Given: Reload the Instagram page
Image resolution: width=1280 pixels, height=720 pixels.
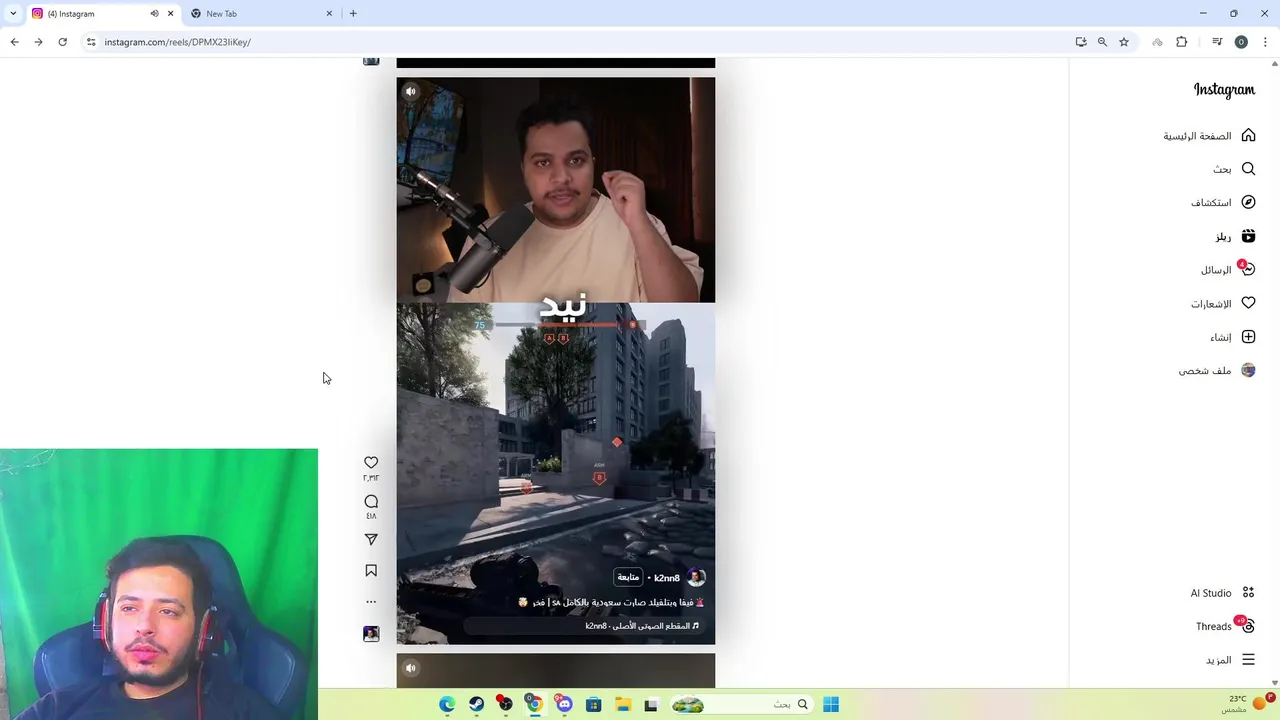Looking at the screenshot, I should point(62,42).
